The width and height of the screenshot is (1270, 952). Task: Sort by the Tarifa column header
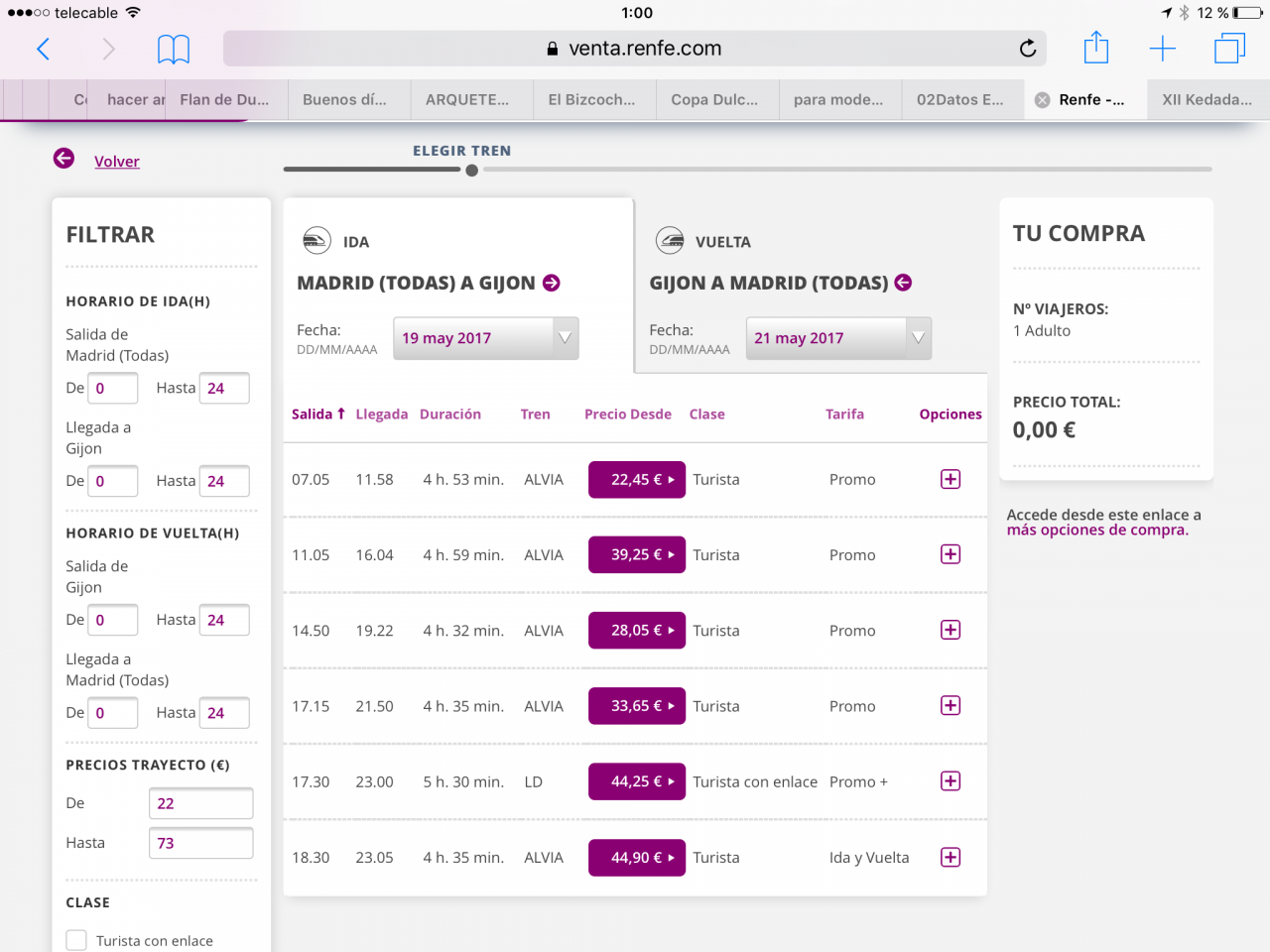844,414
